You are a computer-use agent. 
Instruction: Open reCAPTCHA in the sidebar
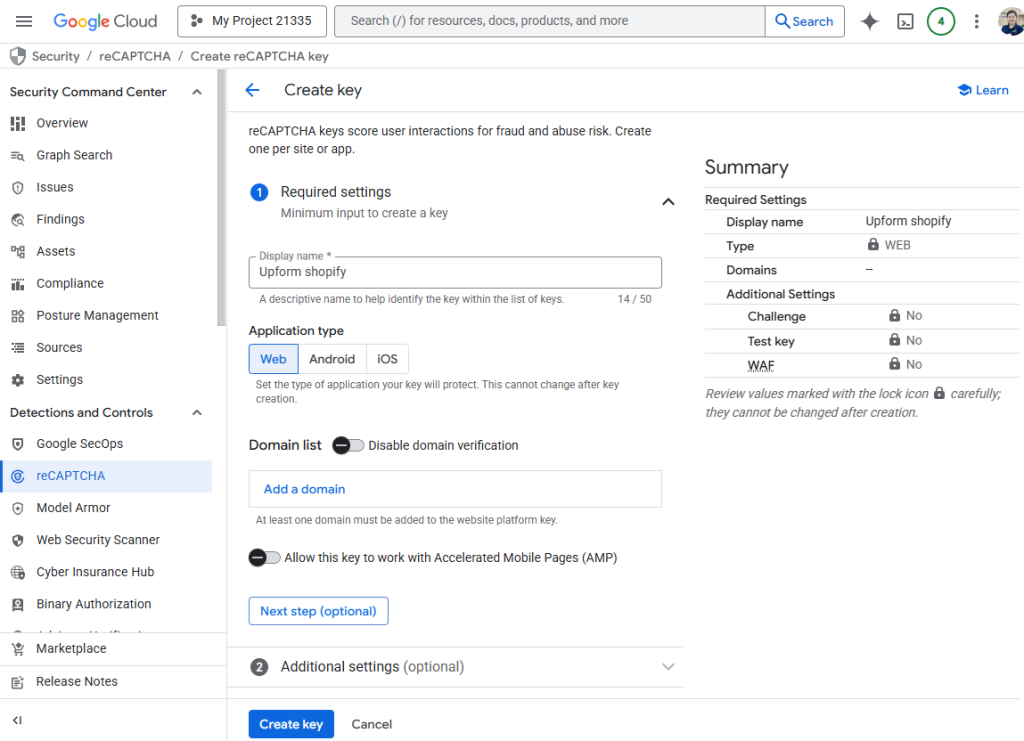tap(106, 476)
